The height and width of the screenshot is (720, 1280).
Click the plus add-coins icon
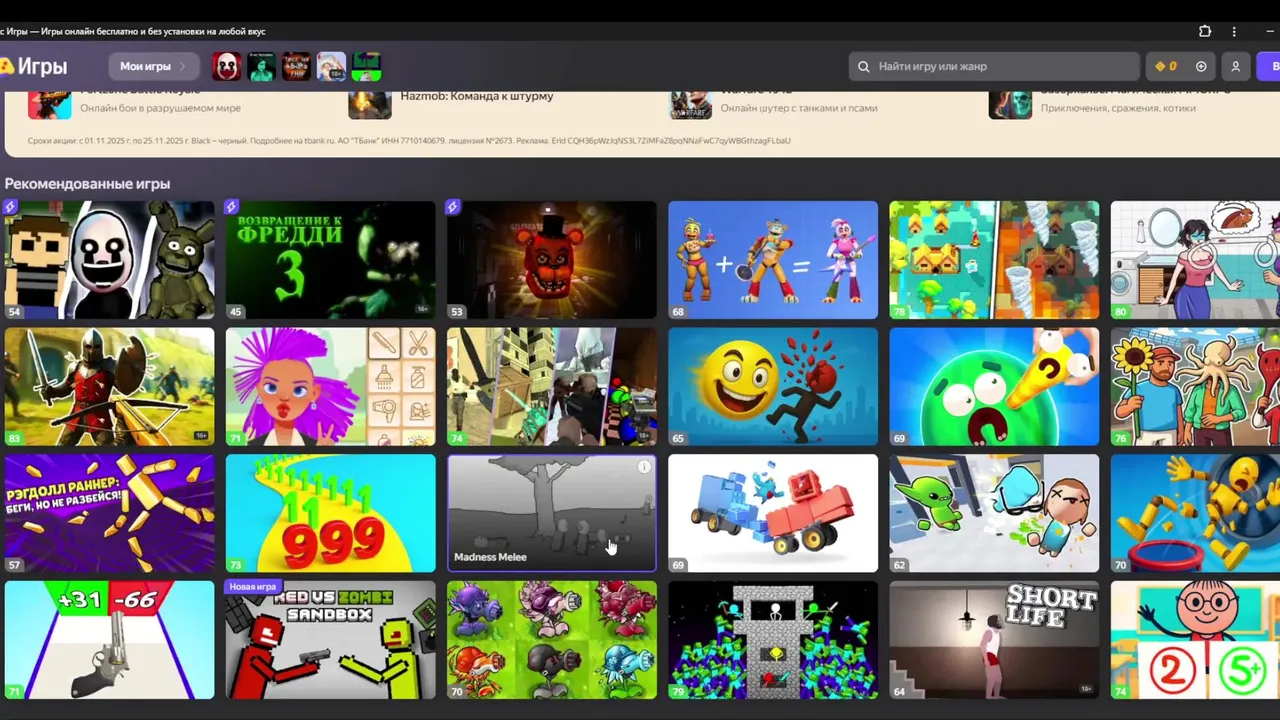pyautogui.click(x=1201, y=67)
